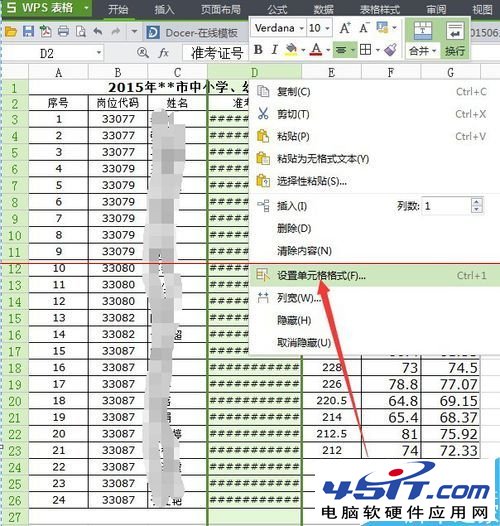
Task: Switch to the 开始 ribbon tab
Action: (118, 9)
